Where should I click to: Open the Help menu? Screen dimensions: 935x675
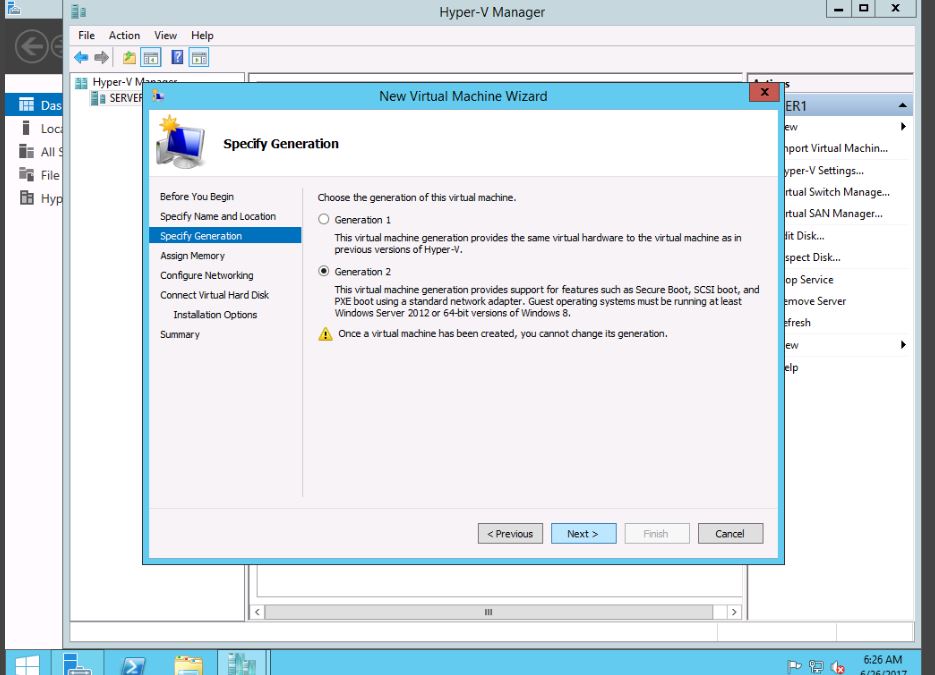[x=202, y=35]
